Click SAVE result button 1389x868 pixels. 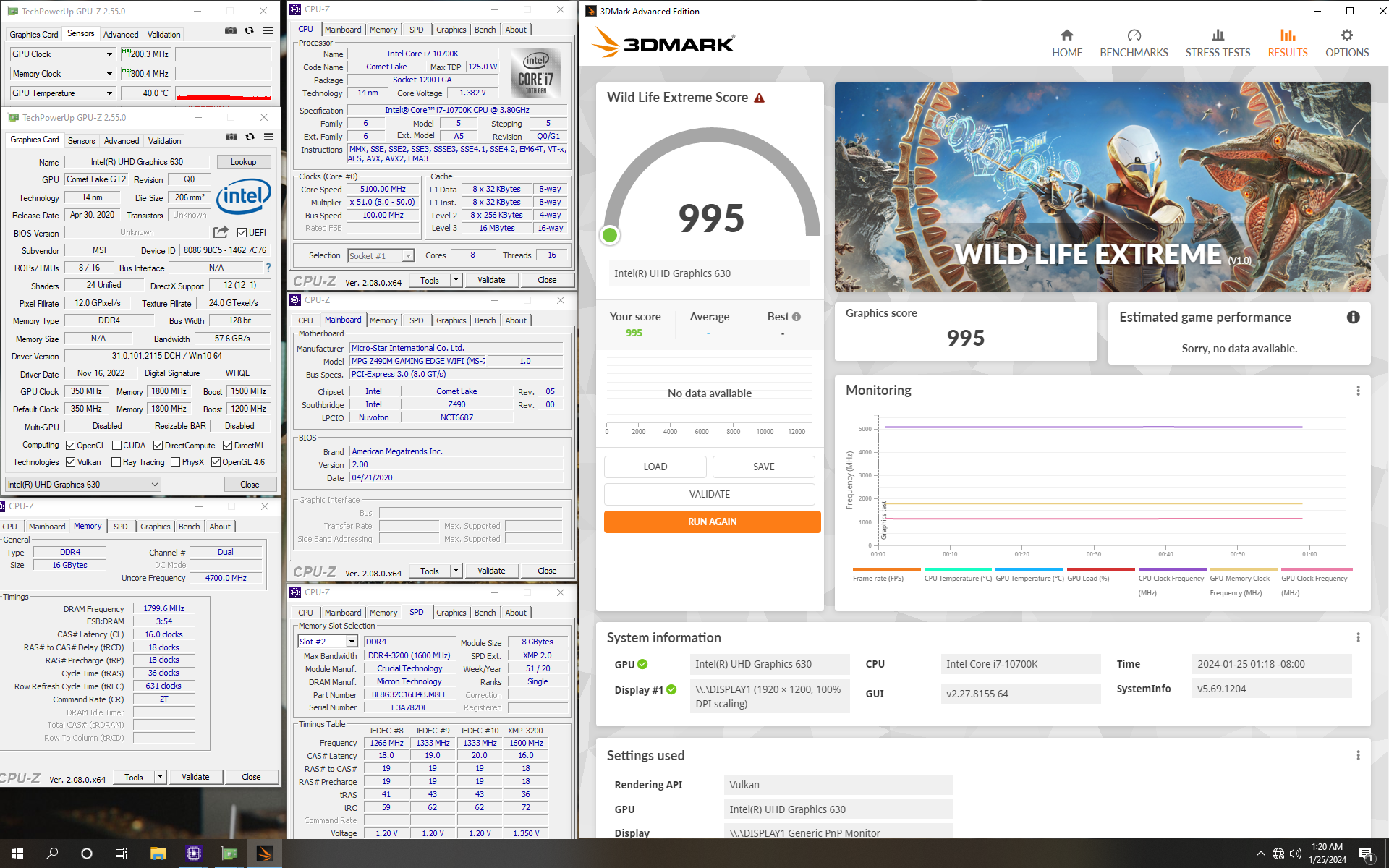point(764,467)
